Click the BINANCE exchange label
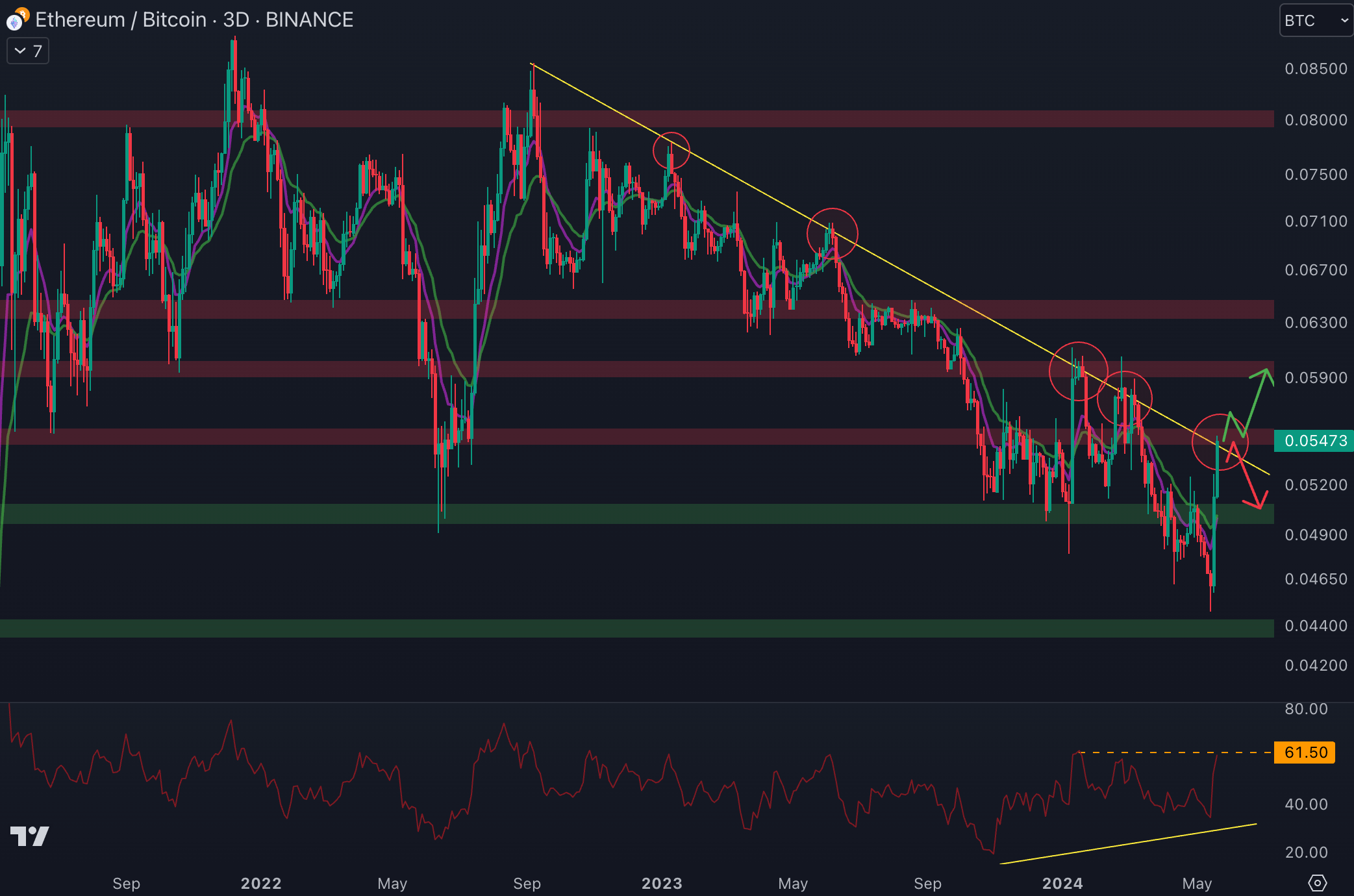 click(x=309, y=20)
